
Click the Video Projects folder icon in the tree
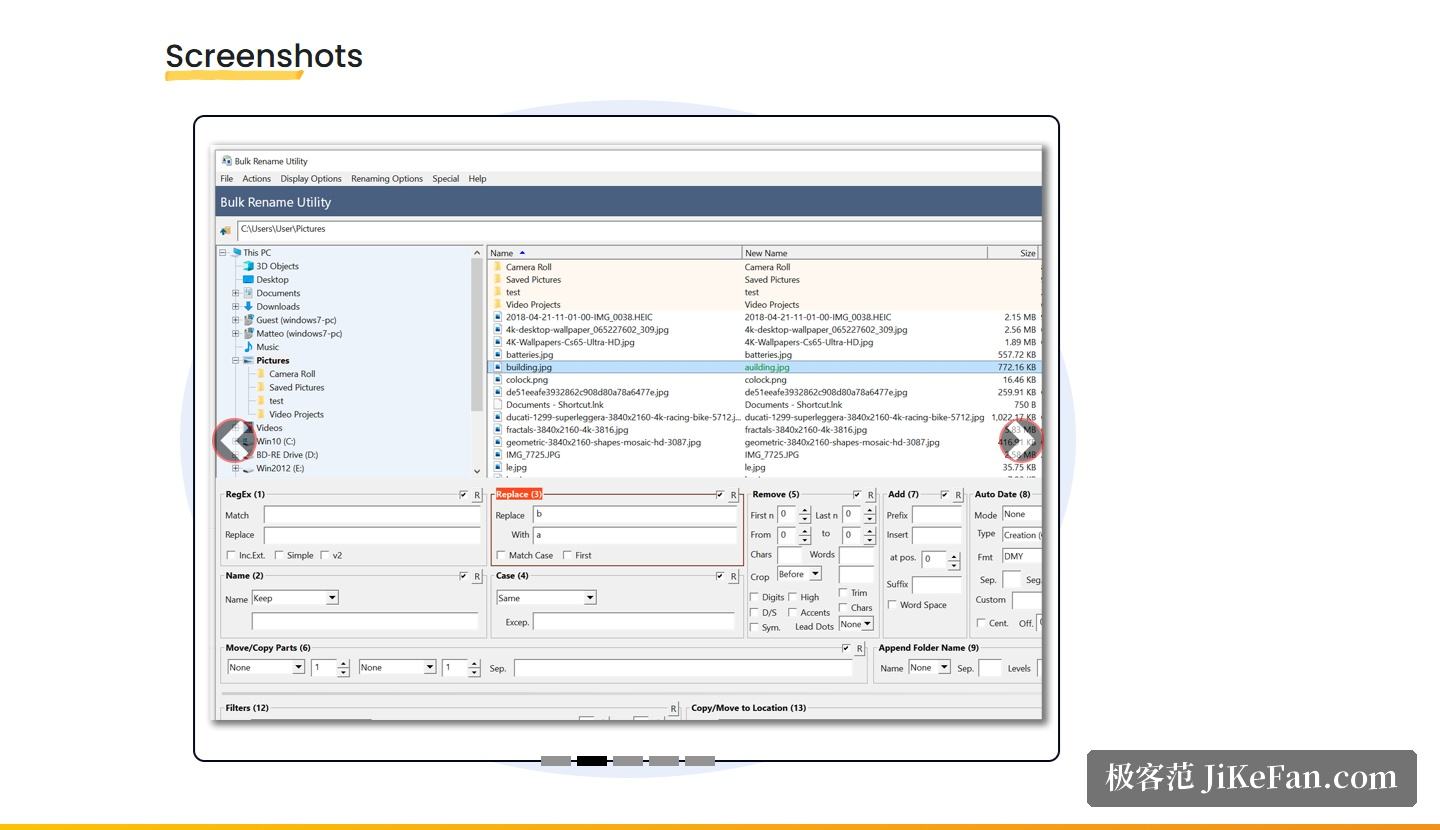tap(261, 414)
